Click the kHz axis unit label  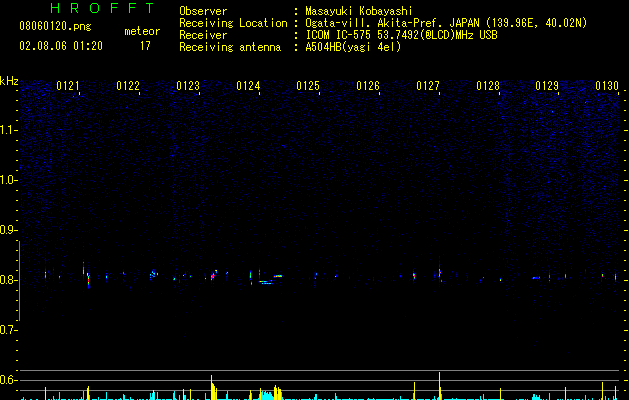(x=9, y=81)
